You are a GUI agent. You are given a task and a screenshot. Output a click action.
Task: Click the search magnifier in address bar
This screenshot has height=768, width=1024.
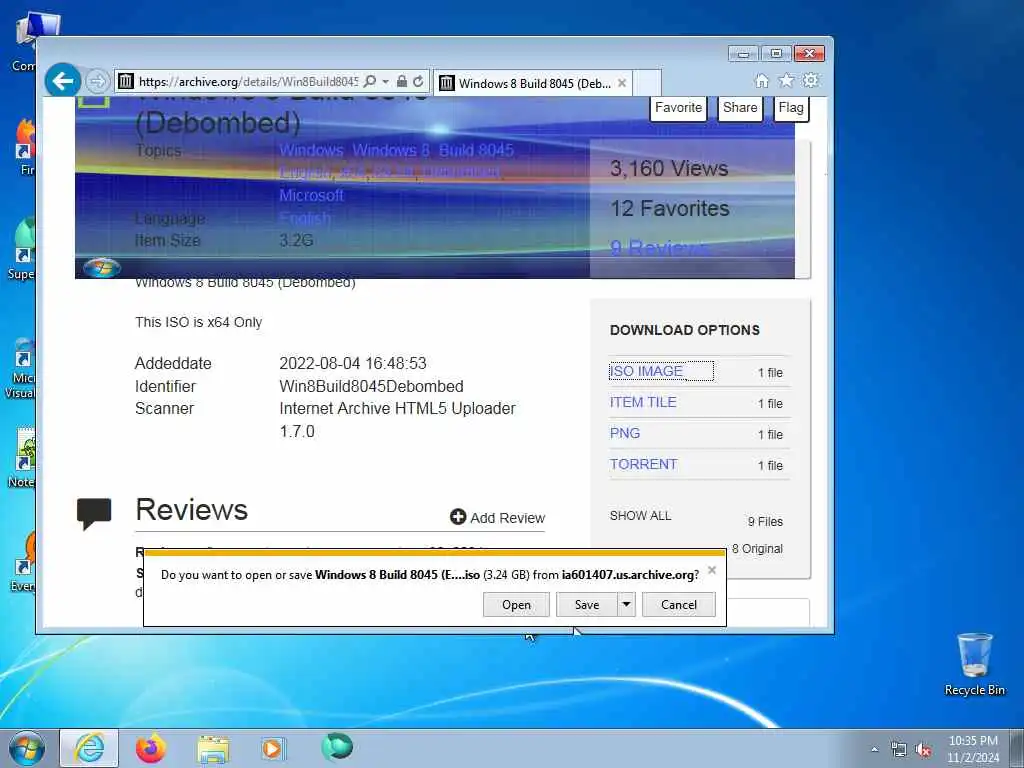pos(370,82)
